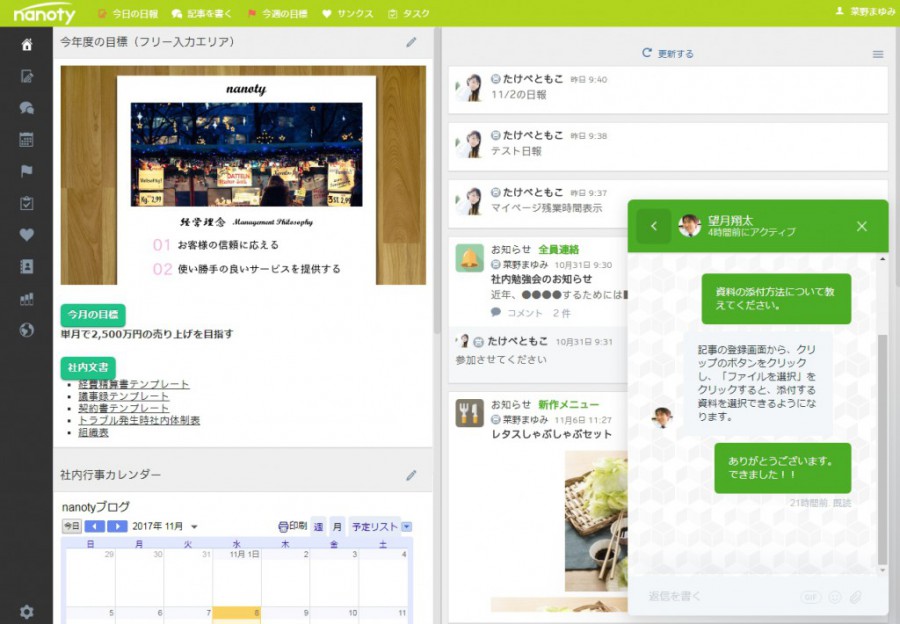Image resolution: width=900 pixels, height=624 pixels.
Task: Open the flag icon in sidebar
Action: (26, 171)
